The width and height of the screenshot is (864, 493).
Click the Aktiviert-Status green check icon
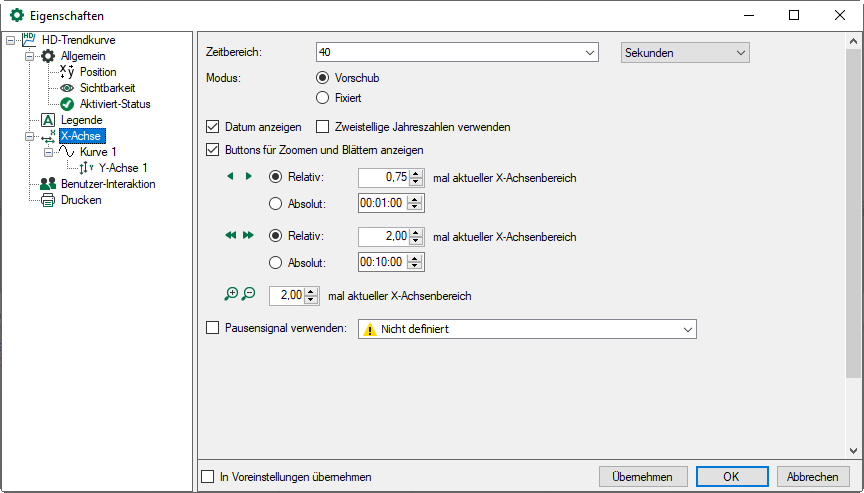(67, 104)
